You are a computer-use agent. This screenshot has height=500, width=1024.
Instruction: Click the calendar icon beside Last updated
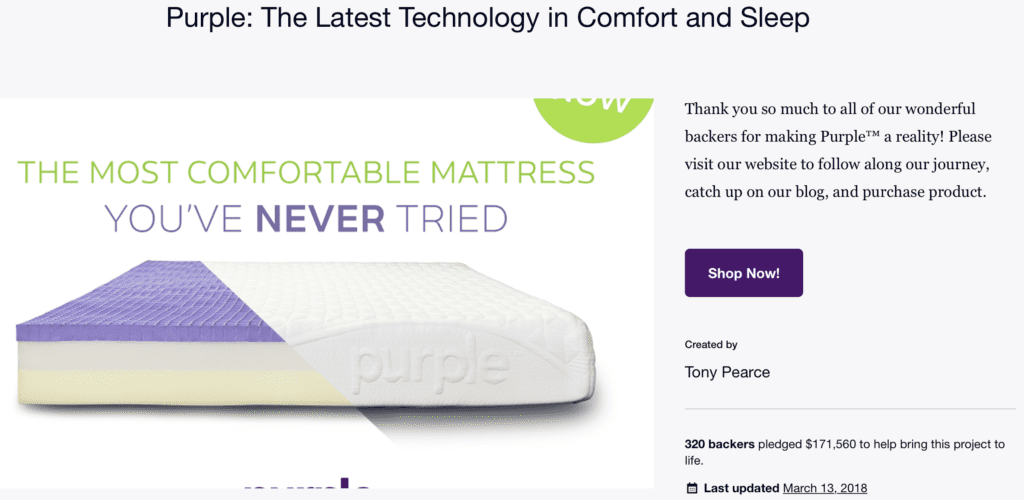(x=692, y=488)
